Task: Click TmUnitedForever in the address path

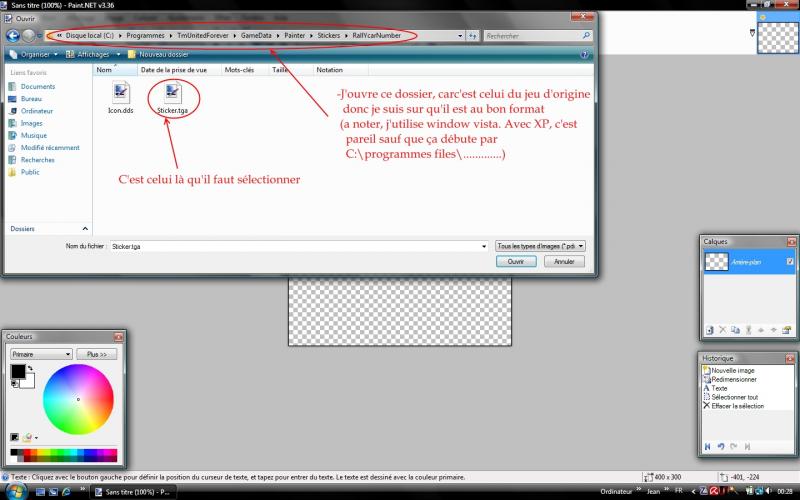Action: (x=203, y=36)
